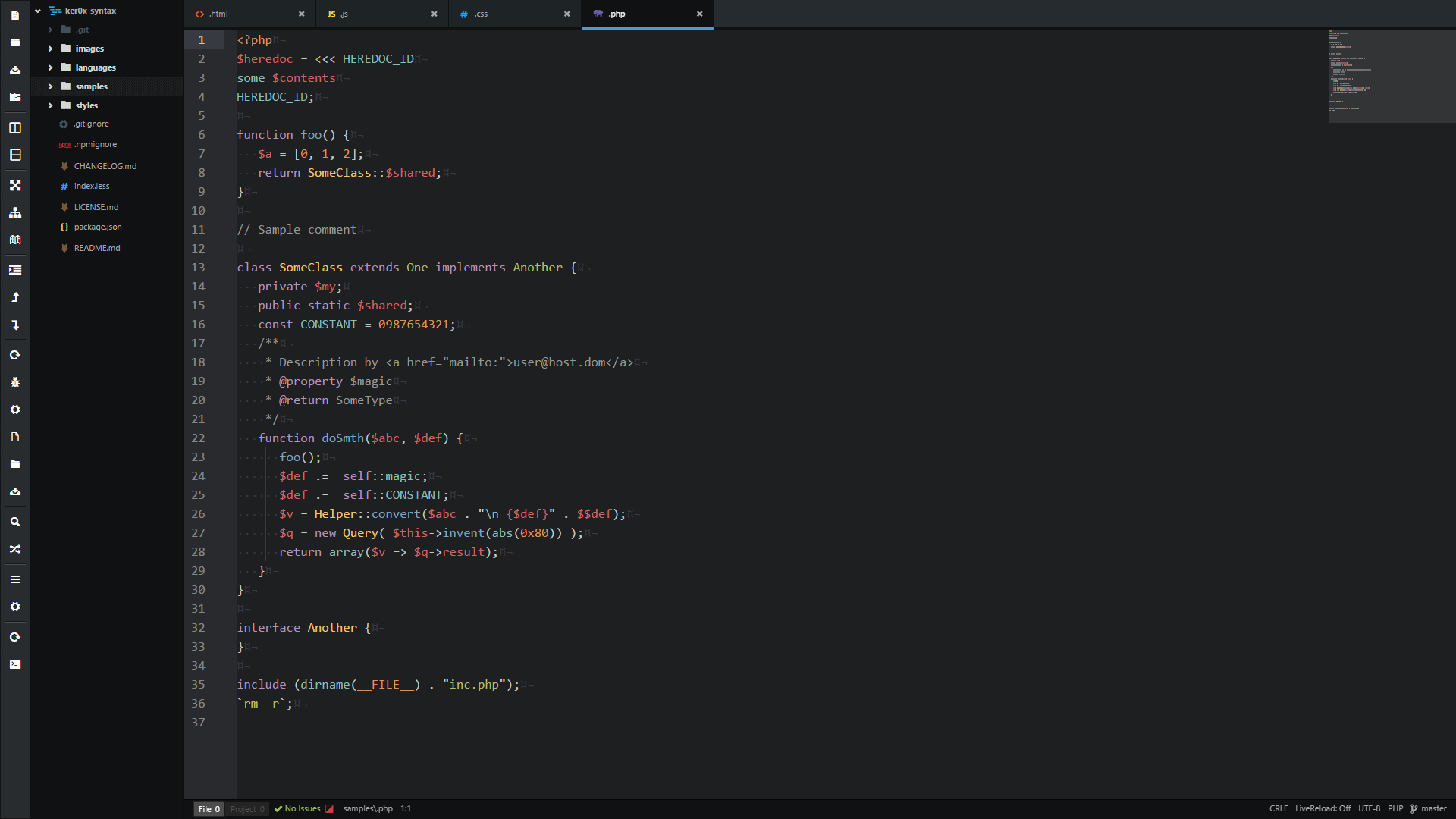Screen dimensions: 1456x819
Task: Click the master git branch button
Action: pyautogui.click(x=1428, y=808)
